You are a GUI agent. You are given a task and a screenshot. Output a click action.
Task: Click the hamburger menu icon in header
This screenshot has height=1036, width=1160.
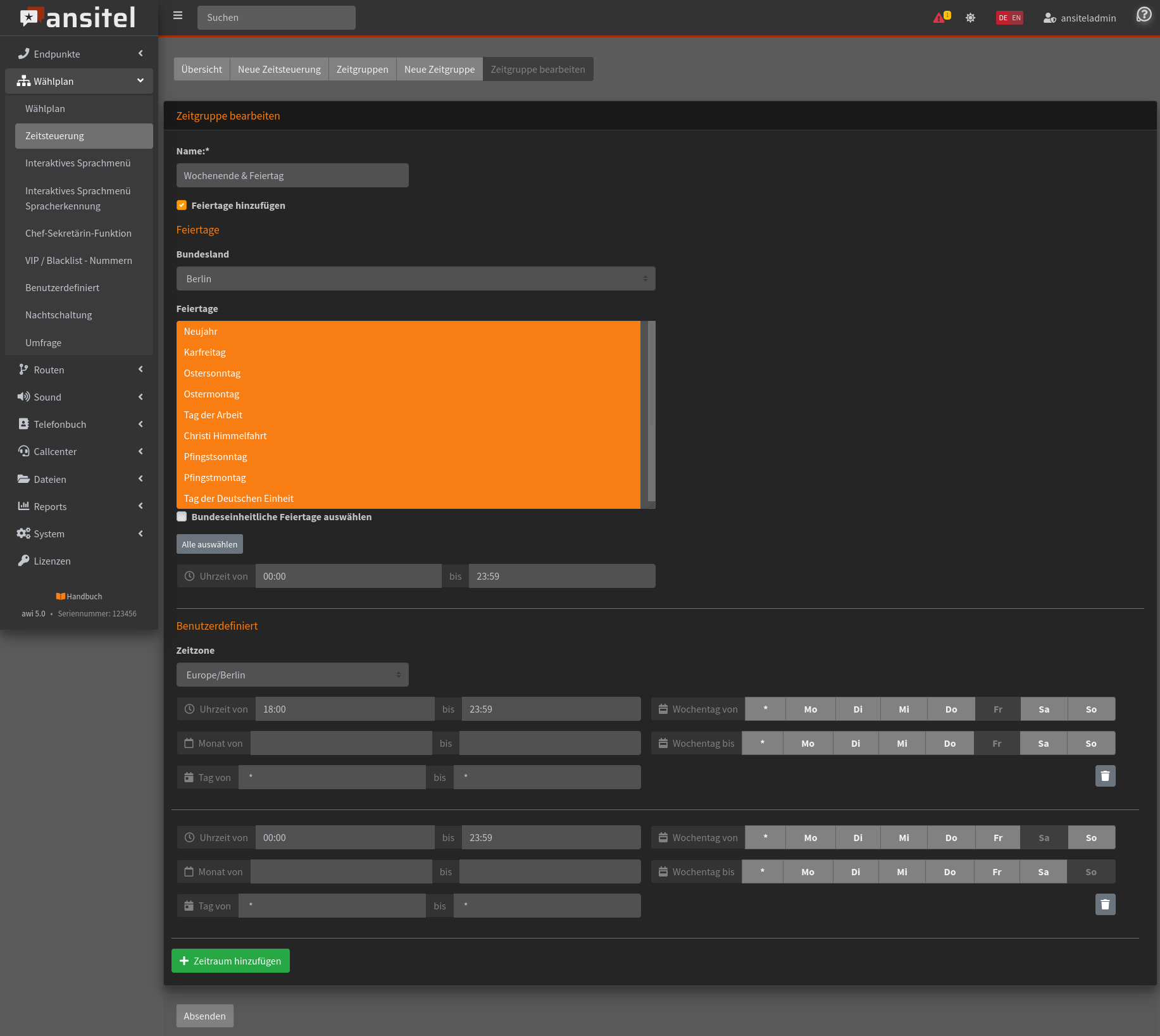(x=178, y=16)
